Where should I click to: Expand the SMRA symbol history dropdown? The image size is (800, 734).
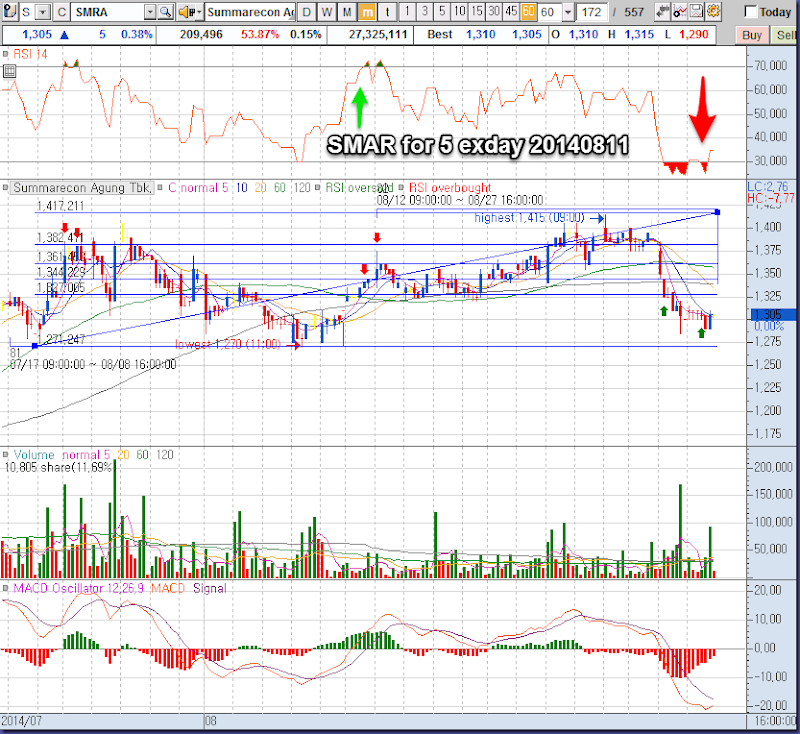tap(150, 12)
